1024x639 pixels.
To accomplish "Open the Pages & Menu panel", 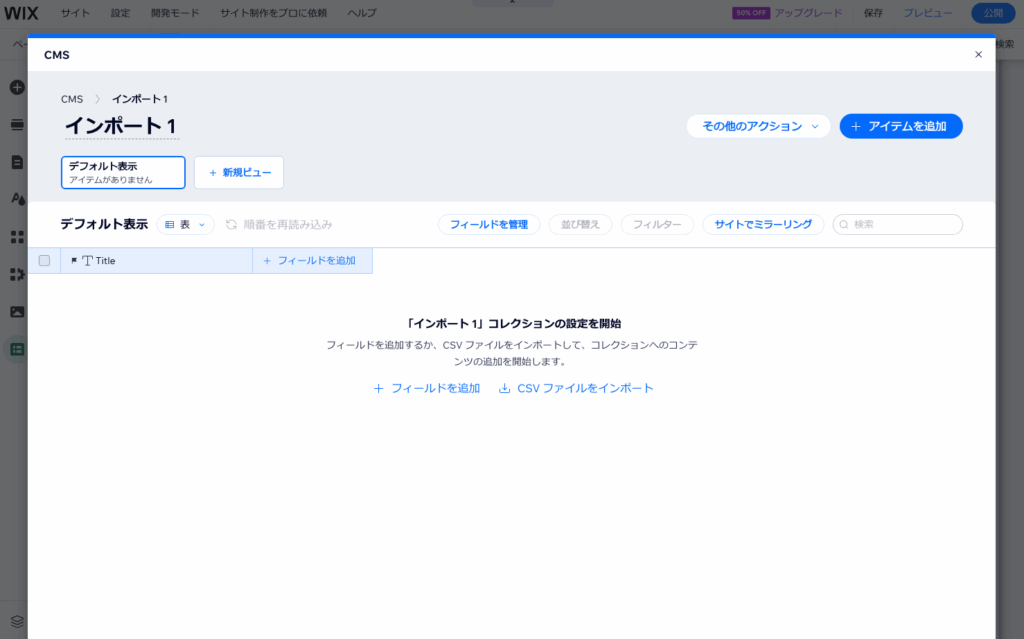I will pyautogui.click(x=16, y=160).
